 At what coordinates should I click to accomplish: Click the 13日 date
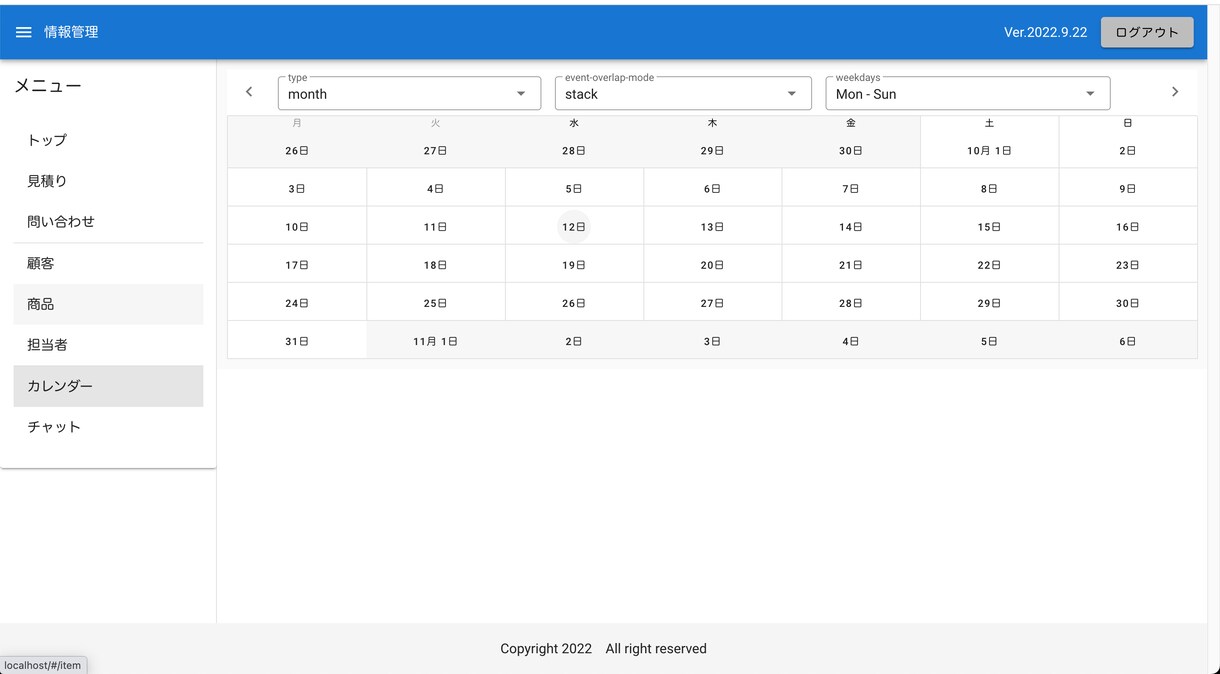coord(712,227)
